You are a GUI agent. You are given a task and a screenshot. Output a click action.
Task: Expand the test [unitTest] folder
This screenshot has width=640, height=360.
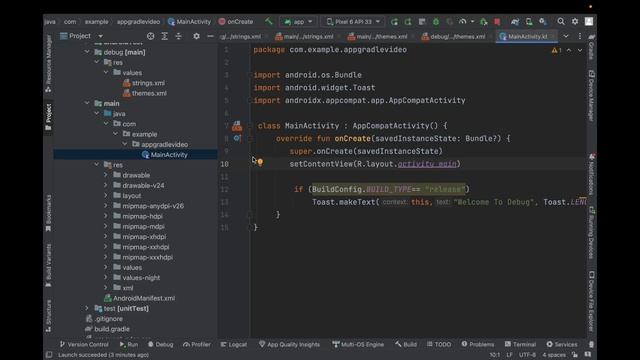click(x=87, y=308)
